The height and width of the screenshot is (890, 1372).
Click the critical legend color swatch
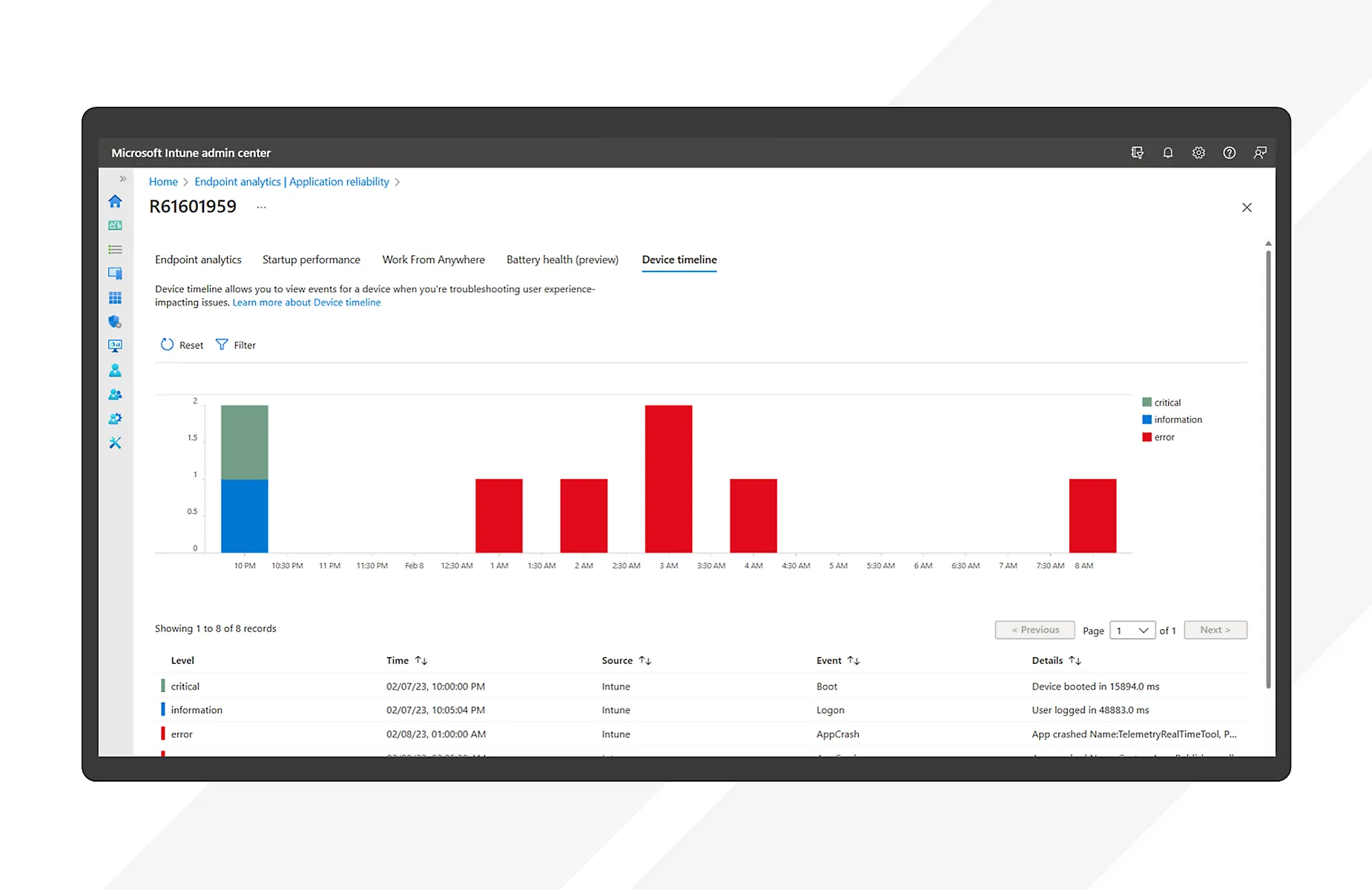[1147, 403]
